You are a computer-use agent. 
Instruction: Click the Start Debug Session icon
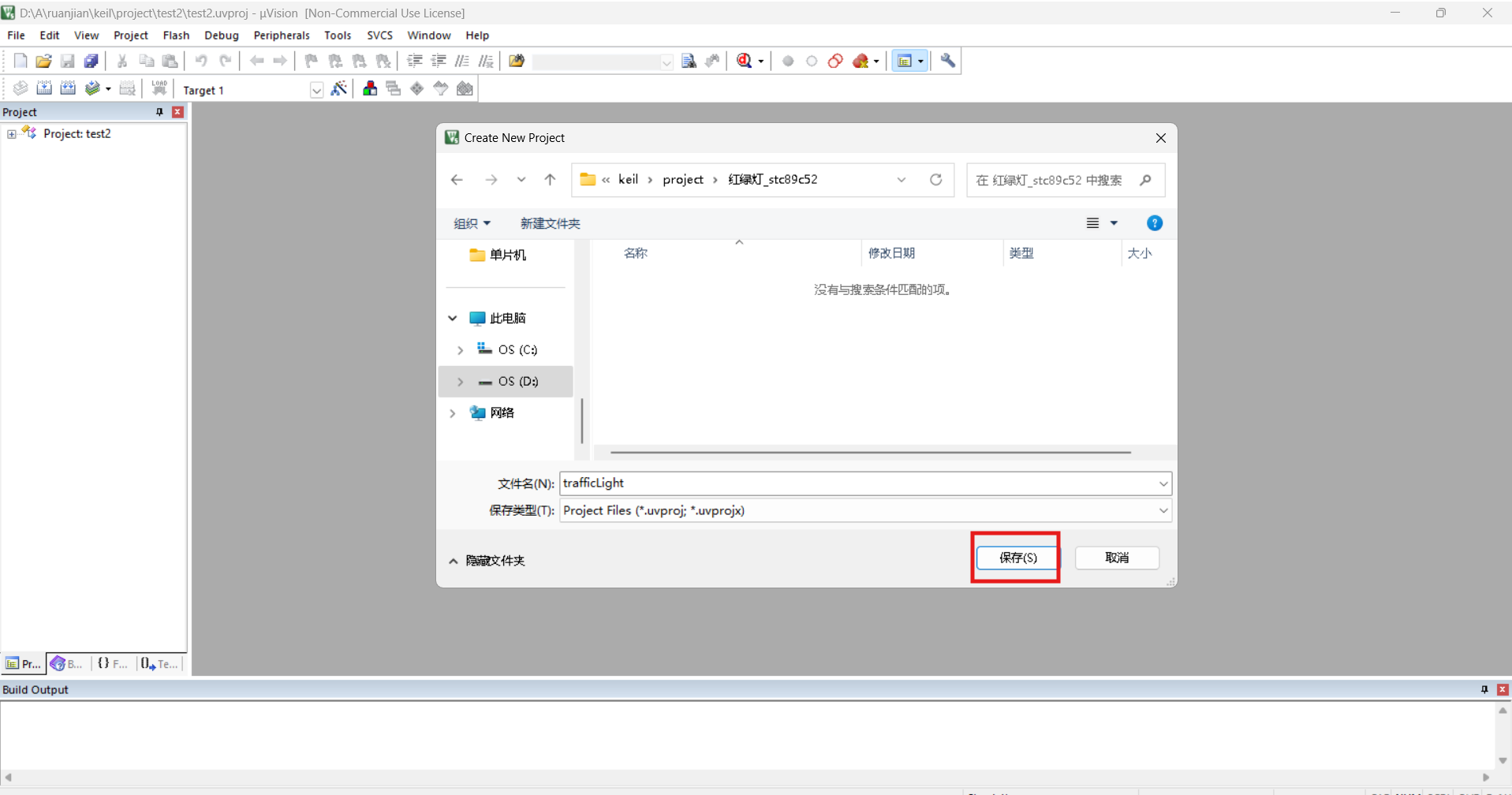(x=744, y=61)
